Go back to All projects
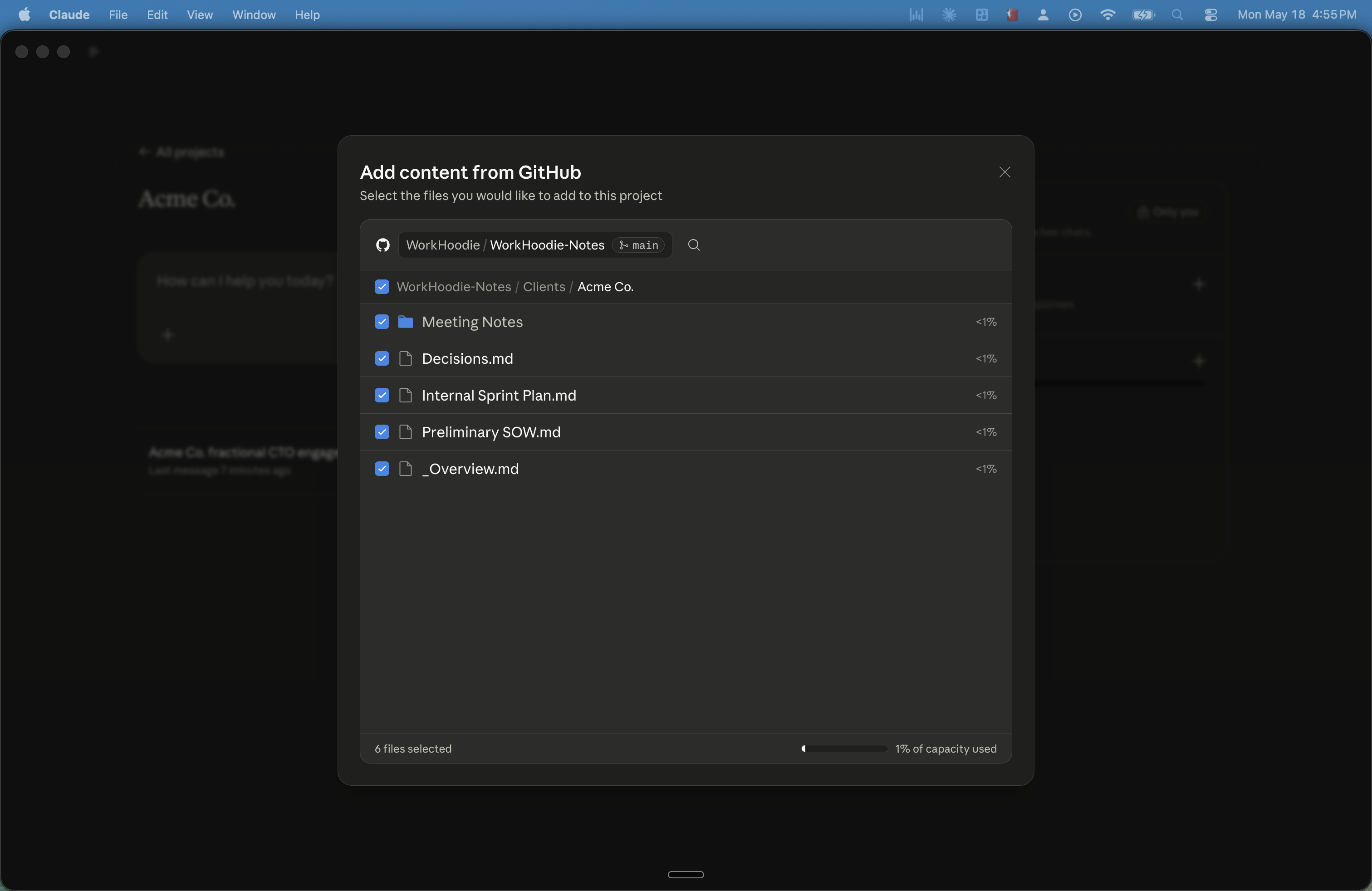 [181, 152]
